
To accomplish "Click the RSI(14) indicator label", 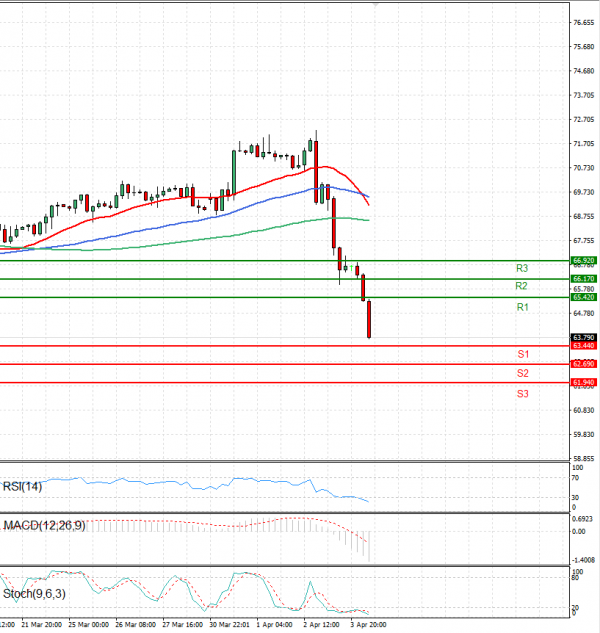I will [x=24, y=485].
